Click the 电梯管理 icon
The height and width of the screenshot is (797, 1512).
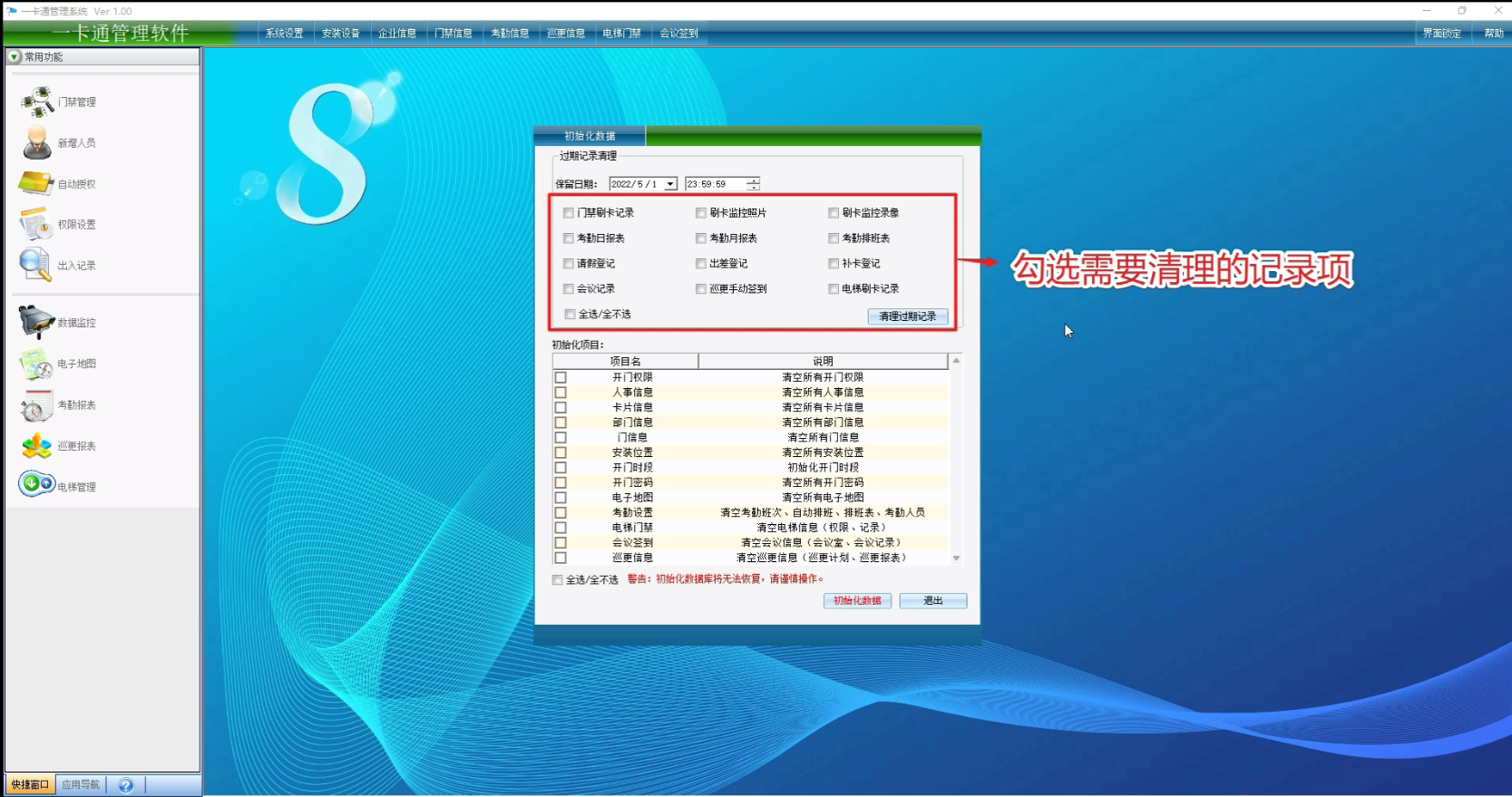point(37,485)
